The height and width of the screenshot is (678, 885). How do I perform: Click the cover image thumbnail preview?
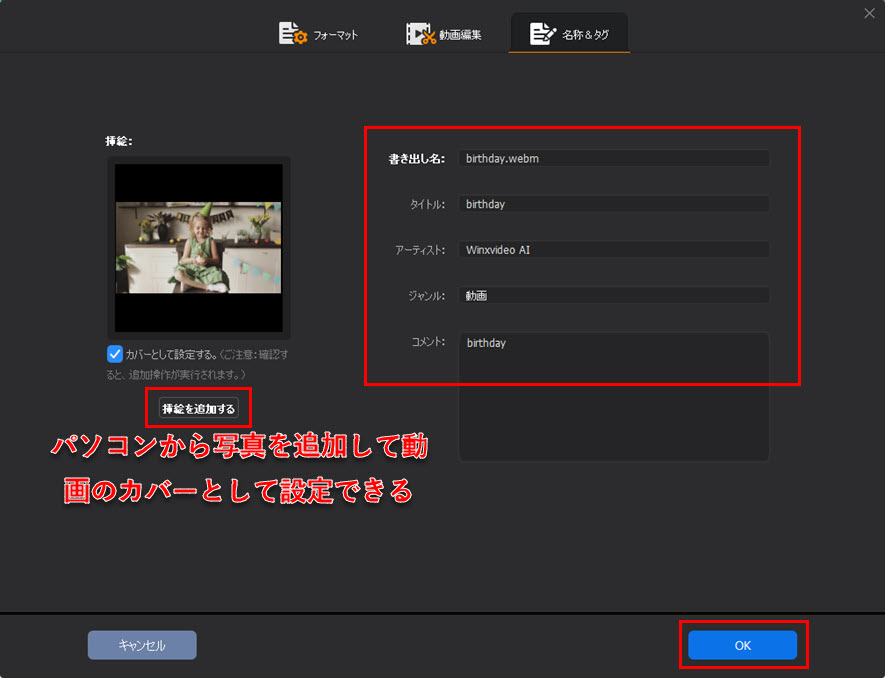[x=199, y=248]
